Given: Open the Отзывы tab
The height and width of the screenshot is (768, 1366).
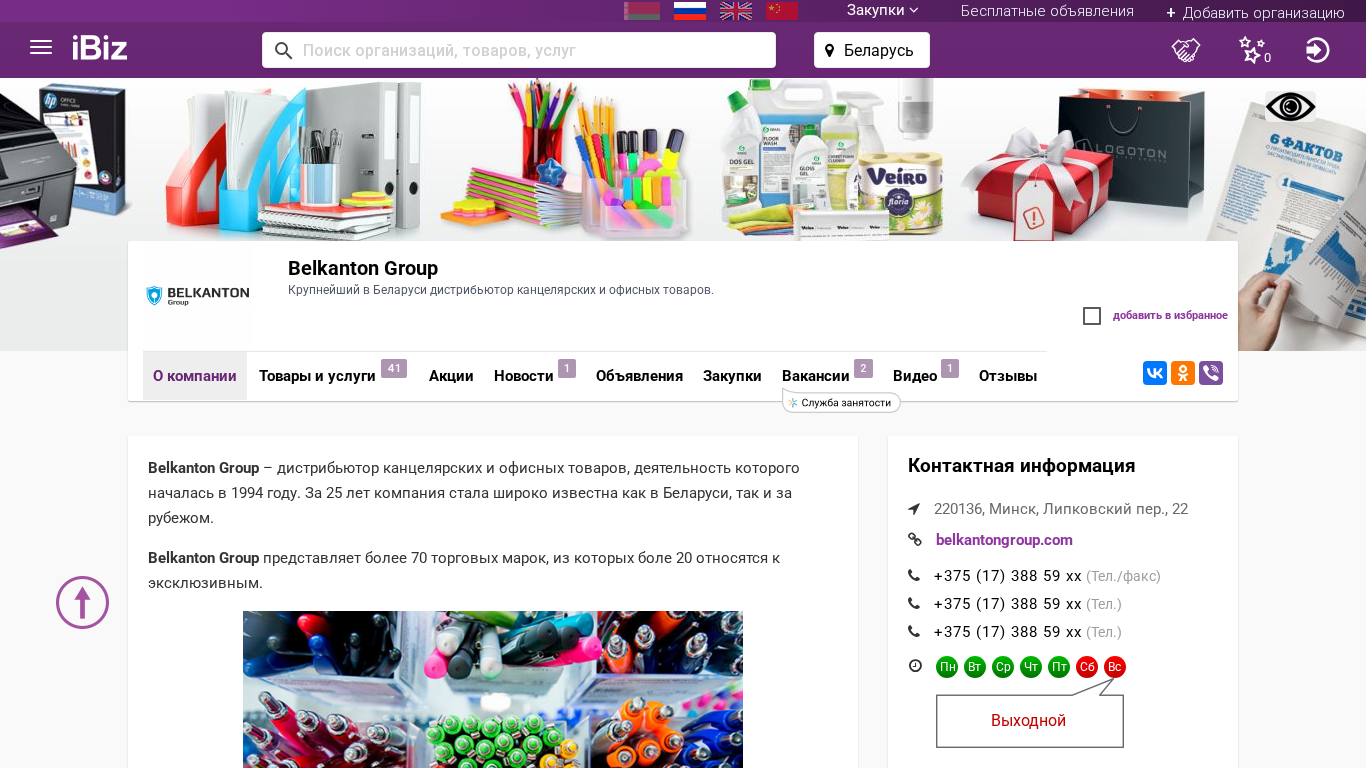Looking at the screenshot, I should pyautogui.click(x=1008, y=376).
